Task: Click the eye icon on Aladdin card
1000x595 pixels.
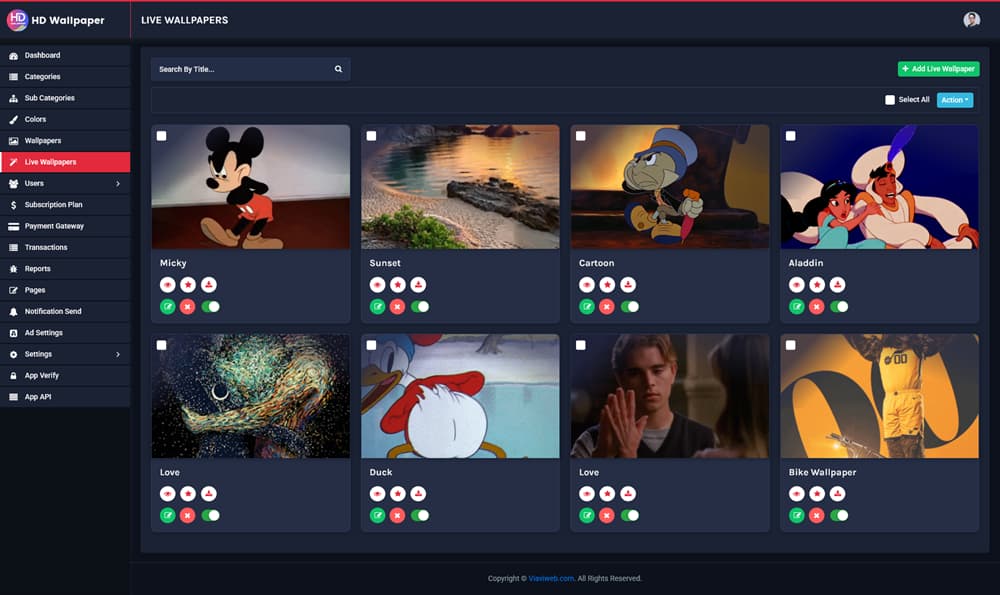Action: [x=797, y=284]
